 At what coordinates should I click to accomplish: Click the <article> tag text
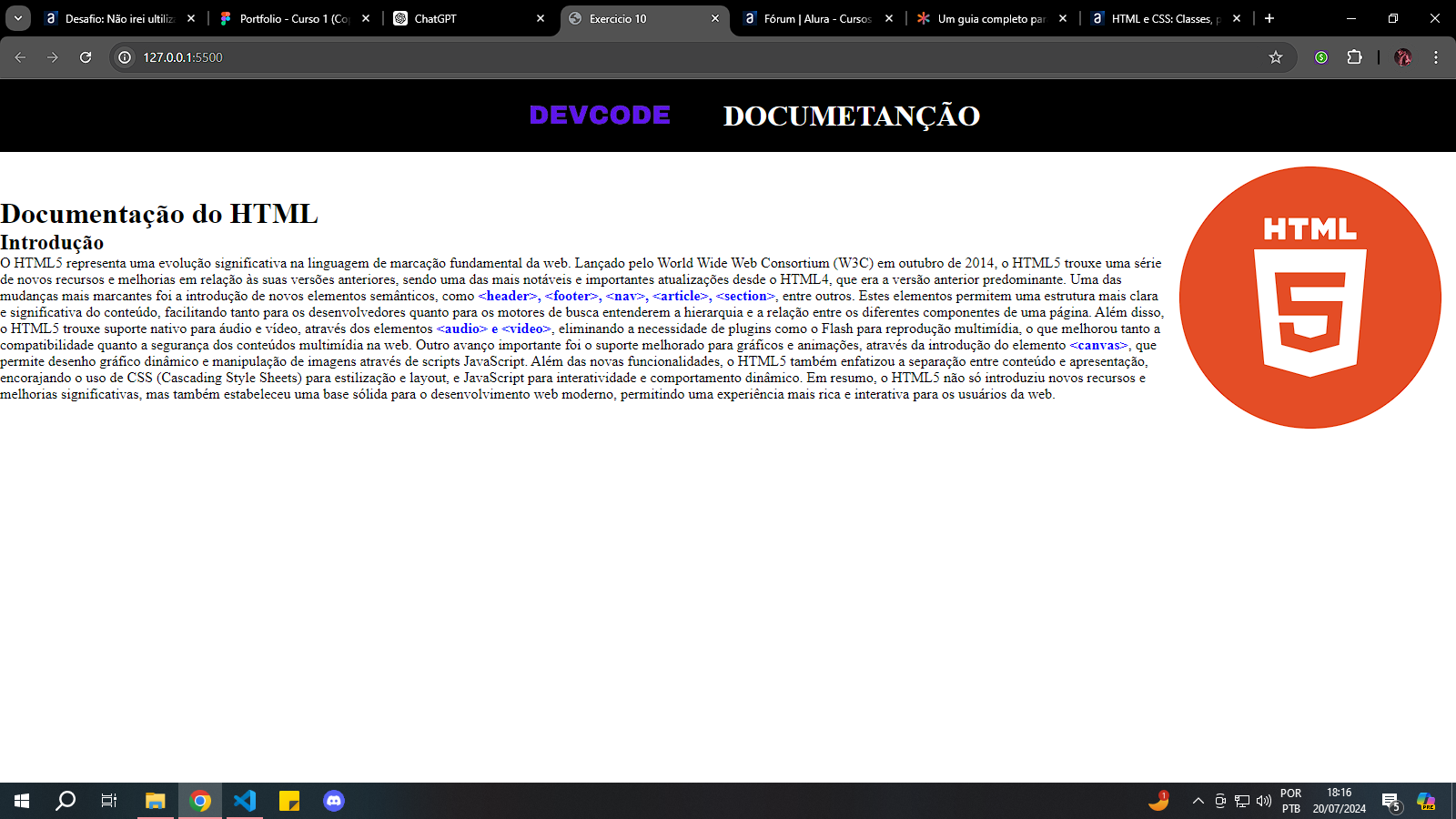[680, 296]
